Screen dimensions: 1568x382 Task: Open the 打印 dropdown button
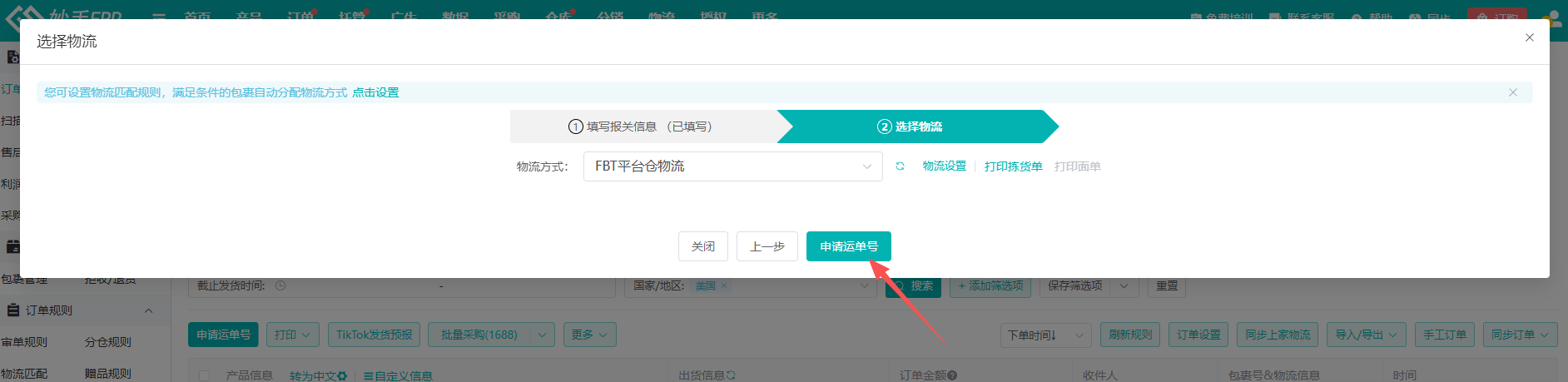(292, 335)
